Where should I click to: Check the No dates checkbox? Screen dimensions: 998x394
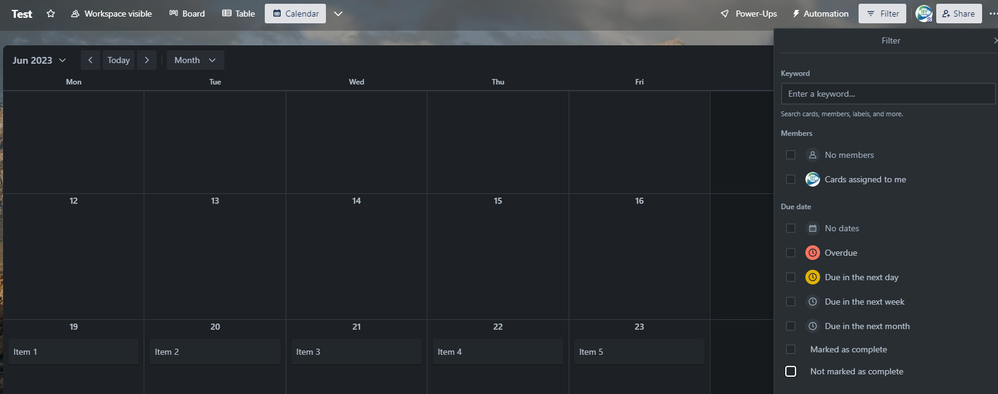click(x=791, y=228)
